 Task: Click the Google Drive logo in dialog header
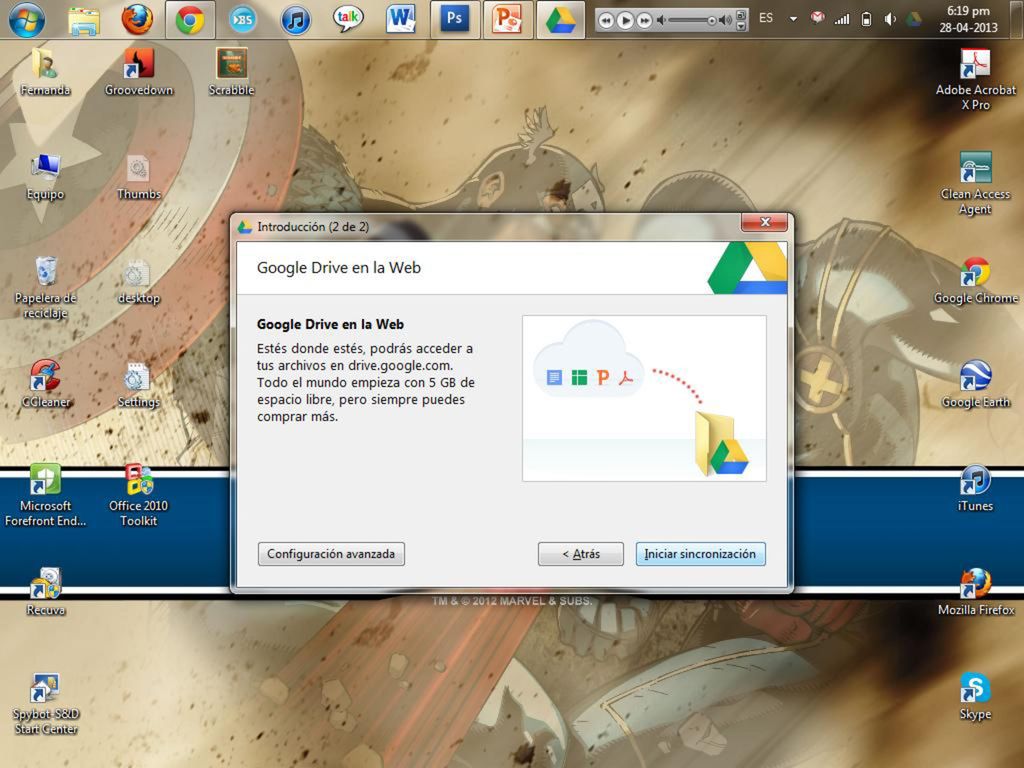tap(748, 268)
